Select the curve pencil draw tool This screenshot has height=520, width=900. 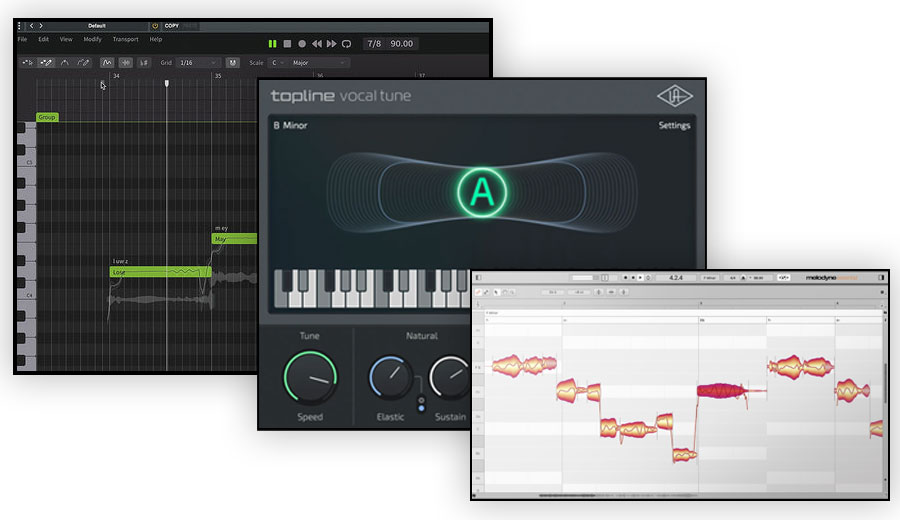click(x=83, y=63)
